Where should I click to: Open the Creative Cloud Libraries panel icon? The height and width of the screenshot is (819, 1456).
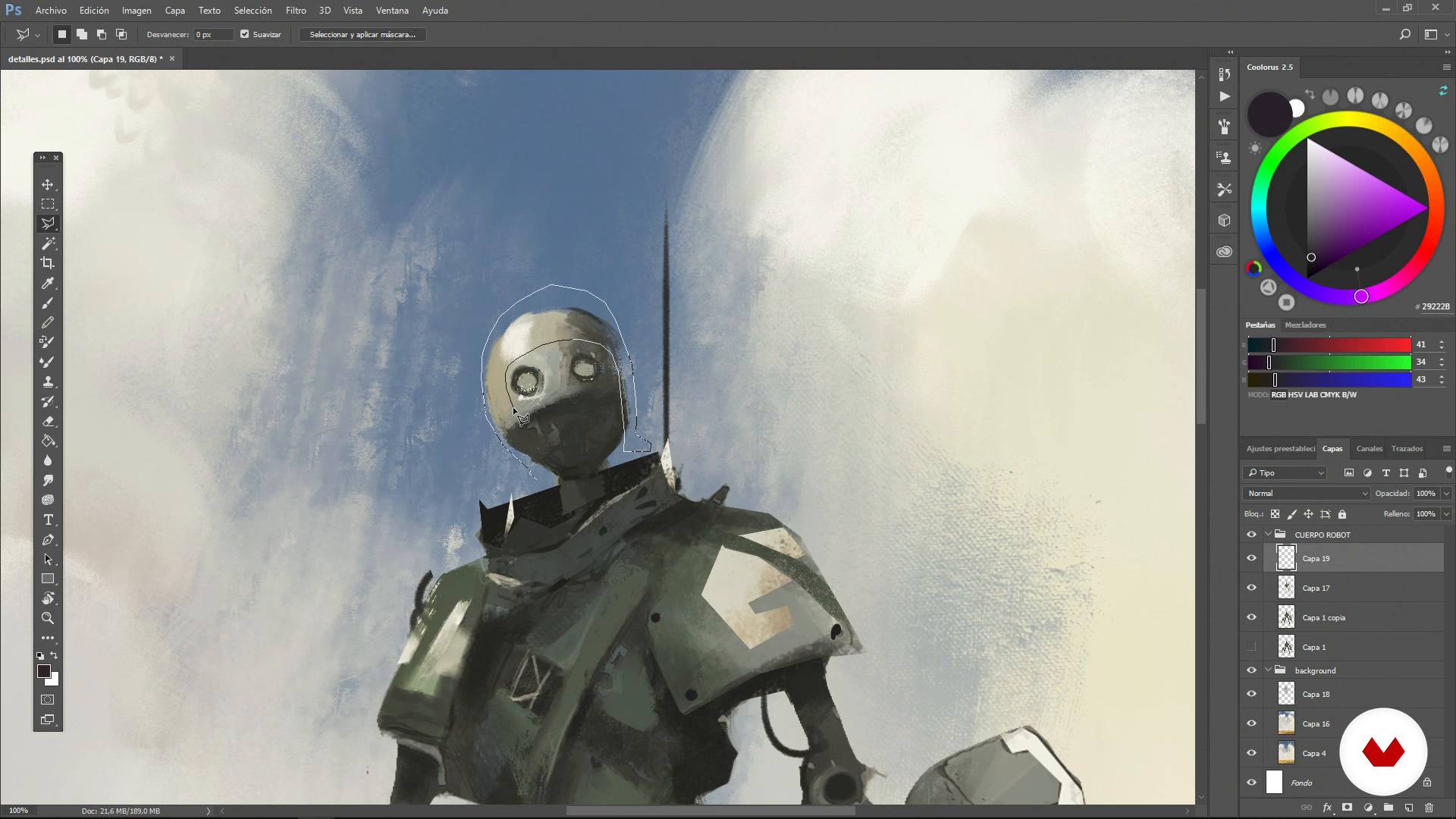(x=1224, y=252)
